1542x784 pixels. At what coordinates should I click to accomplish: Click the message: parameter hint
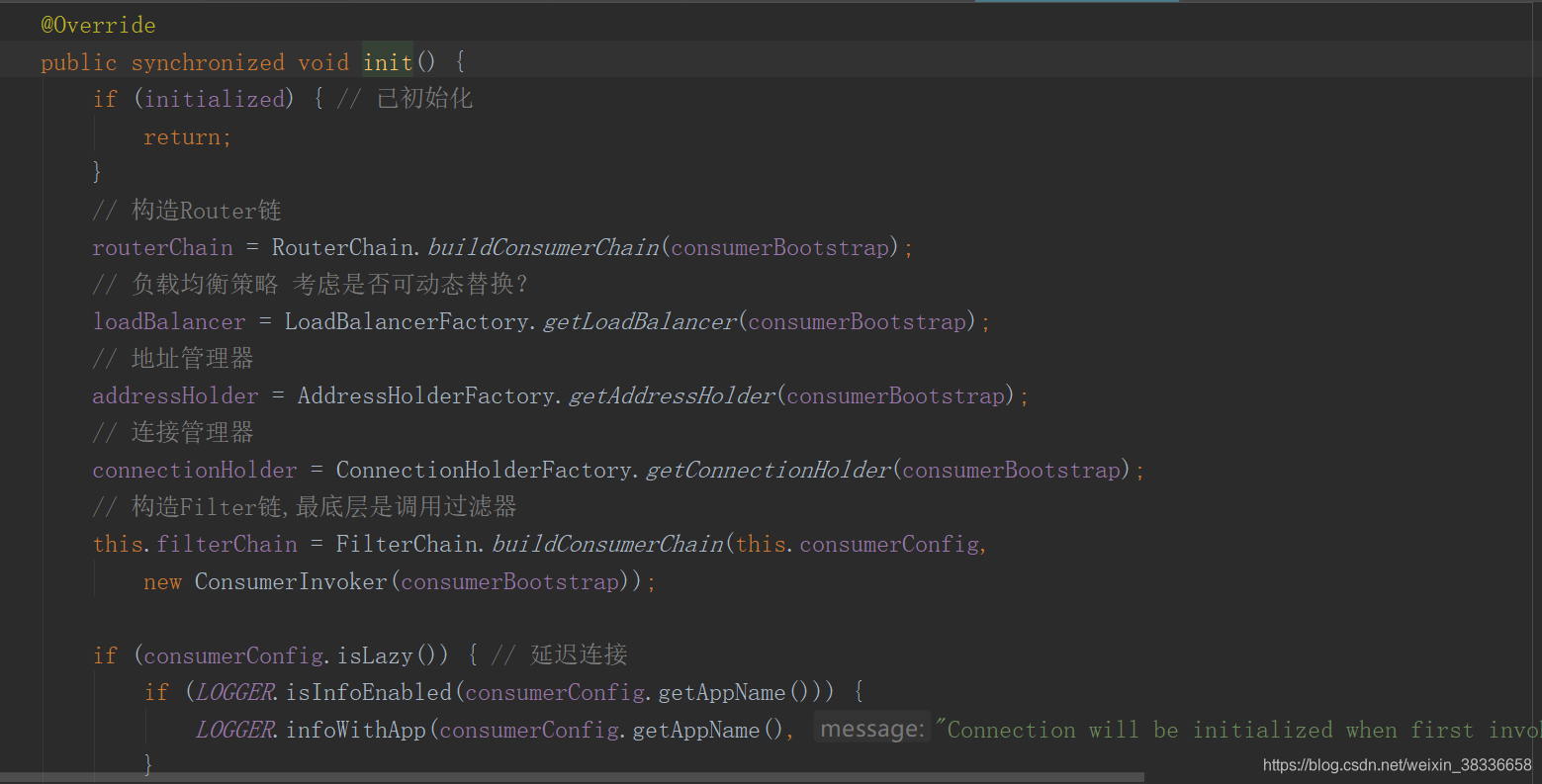point(872,729)
